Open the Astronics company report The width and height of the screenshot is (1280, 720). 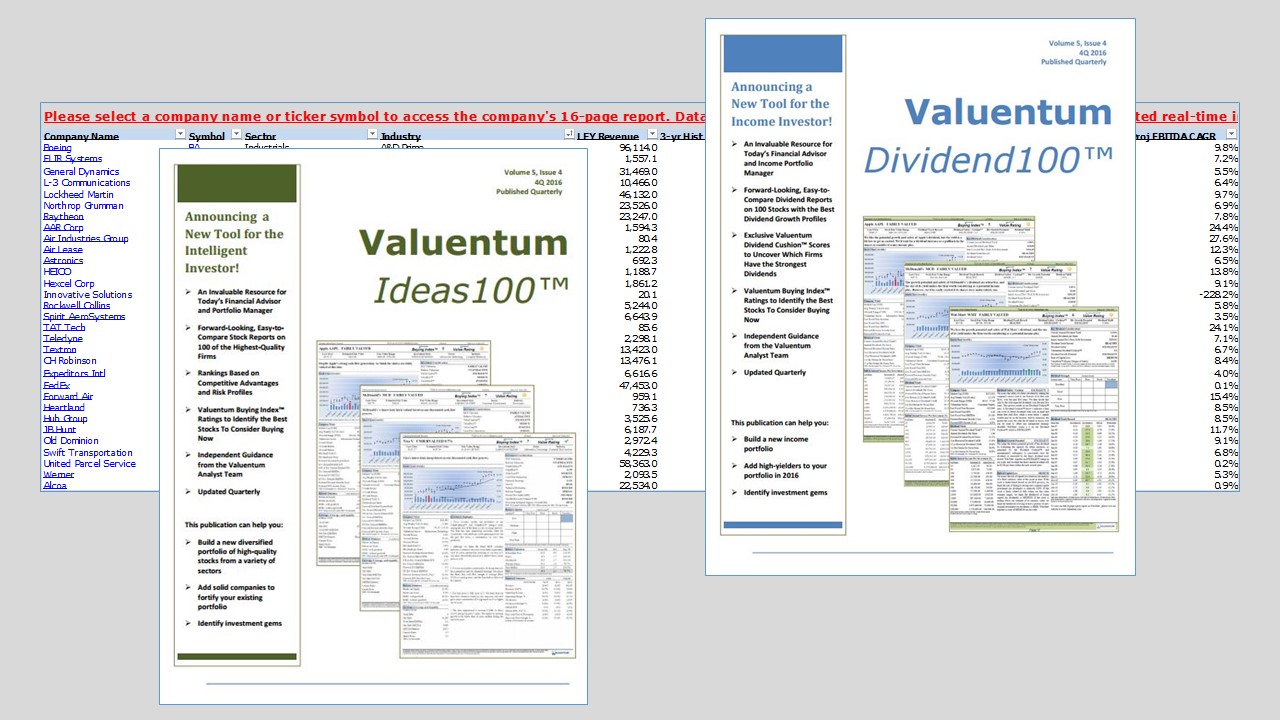pos(63,260)
